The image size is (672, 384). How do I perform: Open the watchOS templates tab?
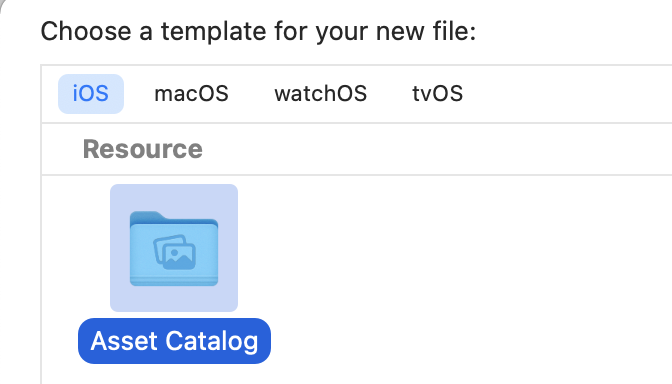coord(321,94)
